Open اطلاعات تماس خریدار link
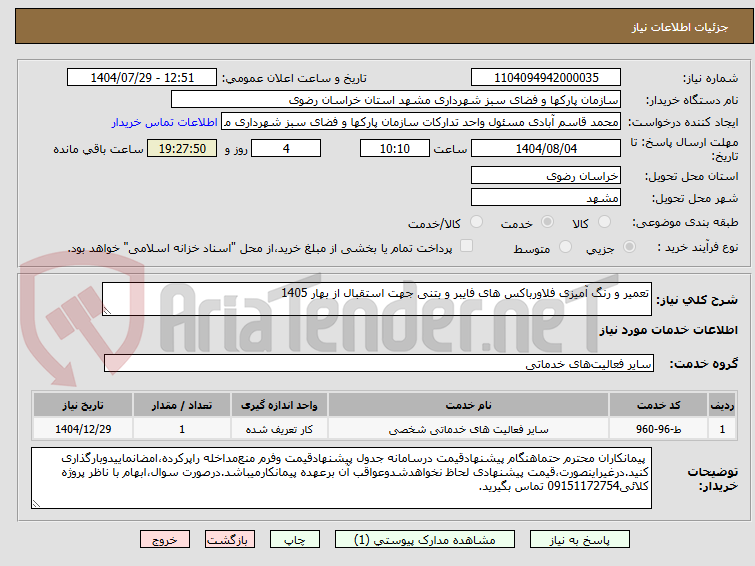This screenshot has width=755, height=566. point(165,122)
